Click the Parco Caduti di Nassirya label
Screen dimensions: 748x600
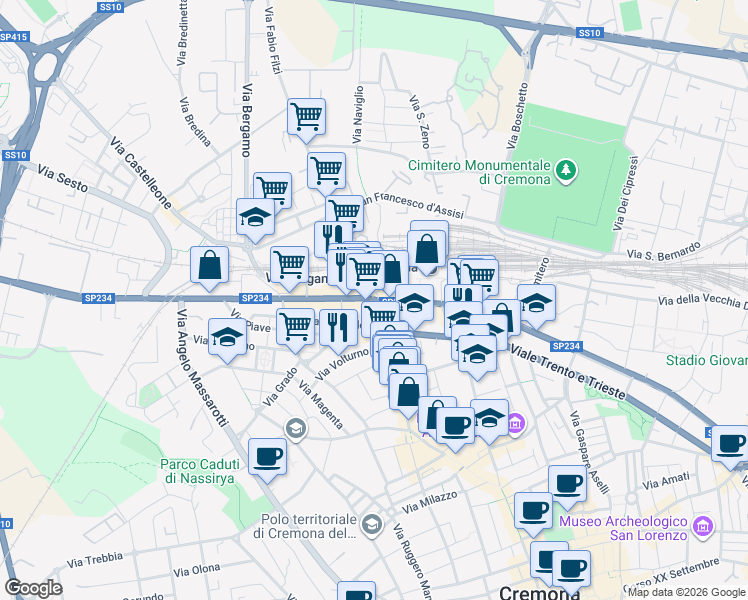click(200, 471)
